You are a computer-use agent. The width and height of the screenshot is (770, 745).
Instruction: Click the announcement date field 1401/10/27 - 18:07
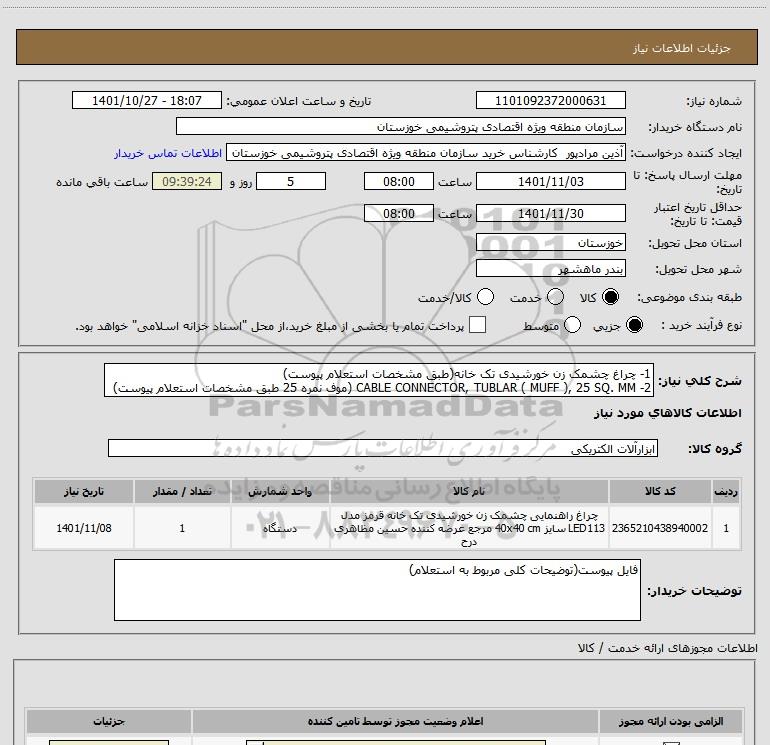(x=147, y=100)
